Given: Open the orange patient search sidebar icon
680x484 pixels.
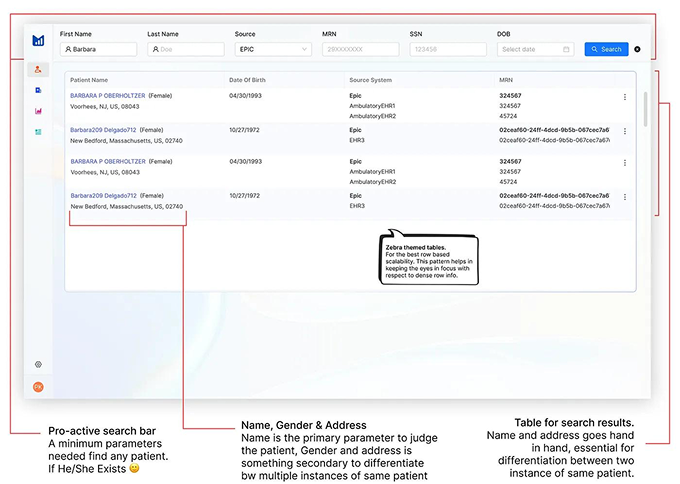Looking at the screenshot, I should tap(38, 69).
